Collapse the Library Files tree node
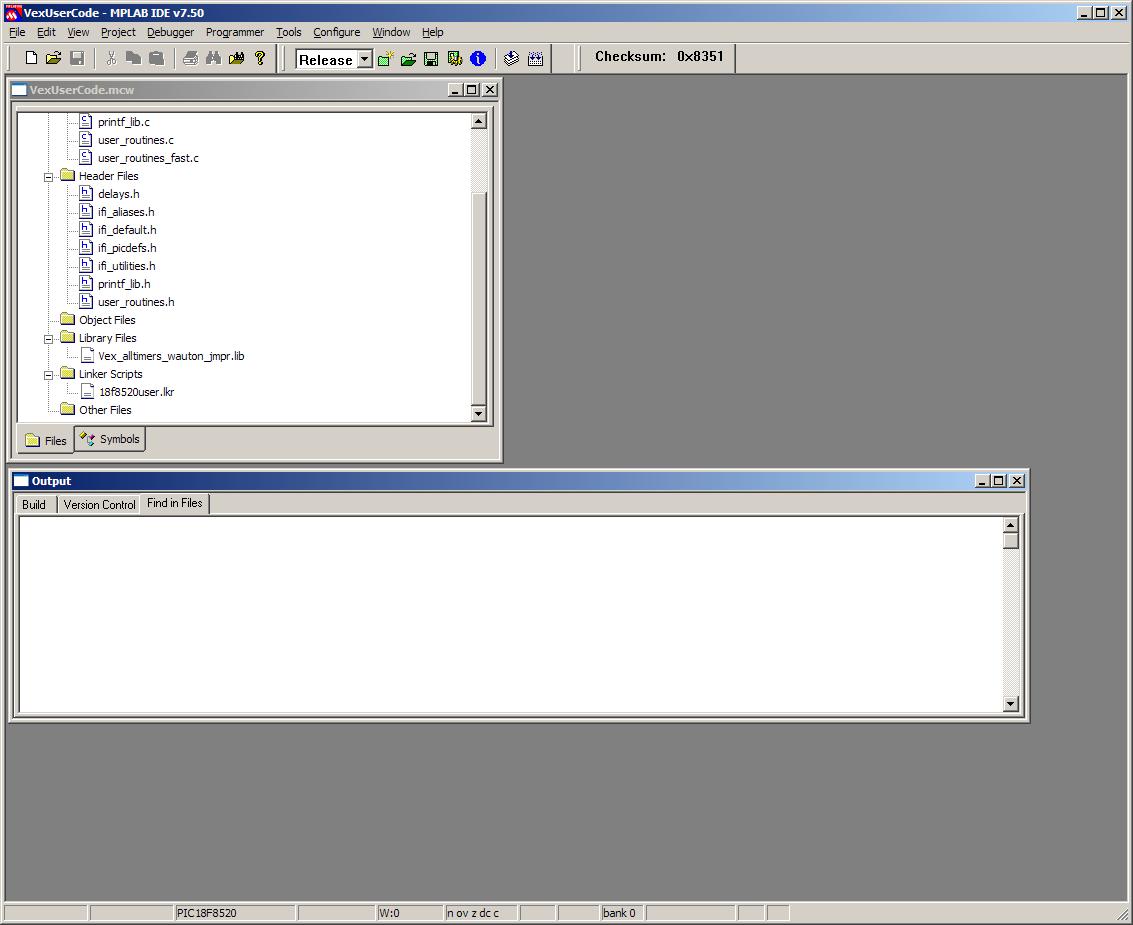Image resolution: width=1133 pixels, height=925 pixels. coord(49,337)
